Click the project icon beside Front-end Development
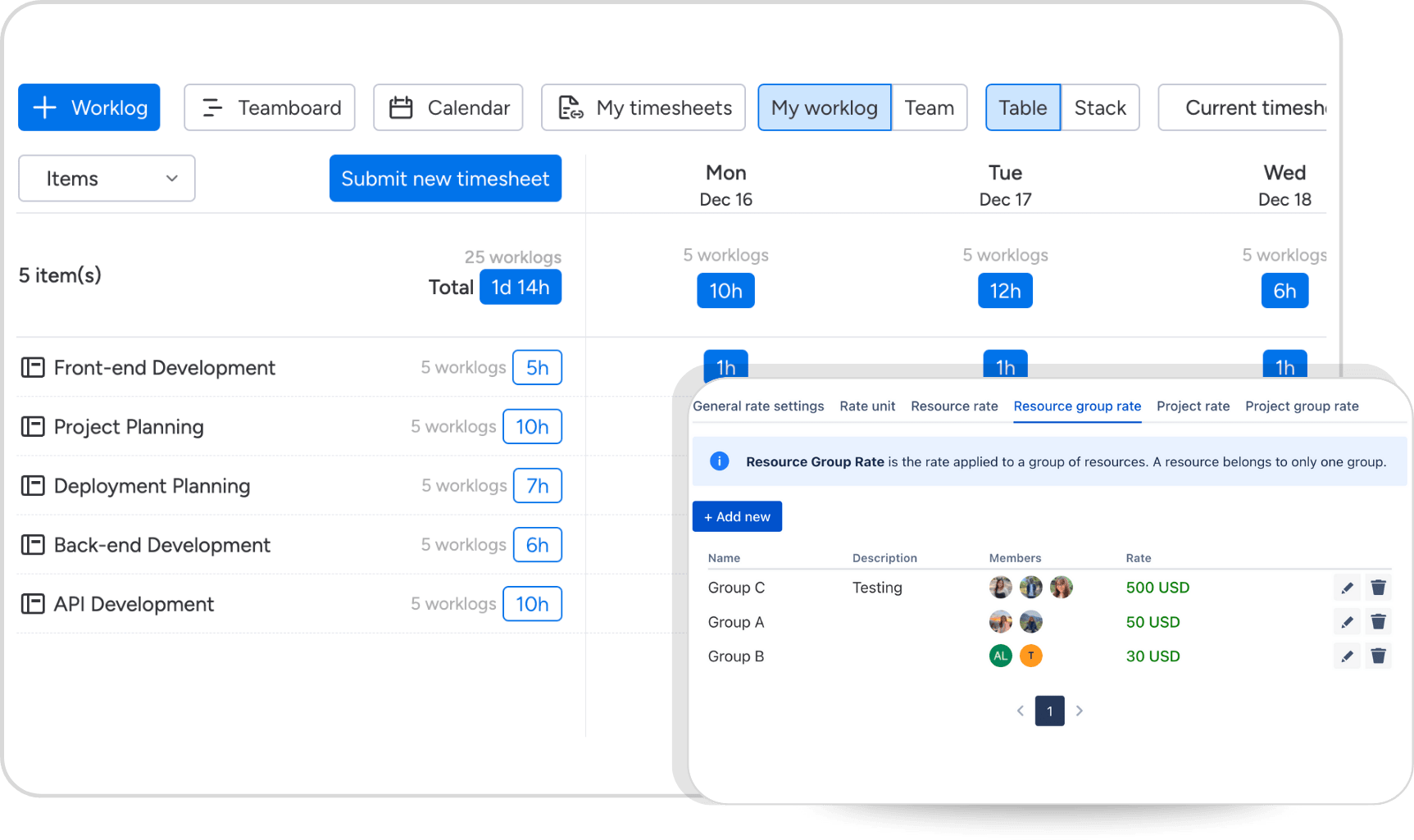Image resolution: width=1414 pixels, height=840 pixels. [x=32, y=367]
